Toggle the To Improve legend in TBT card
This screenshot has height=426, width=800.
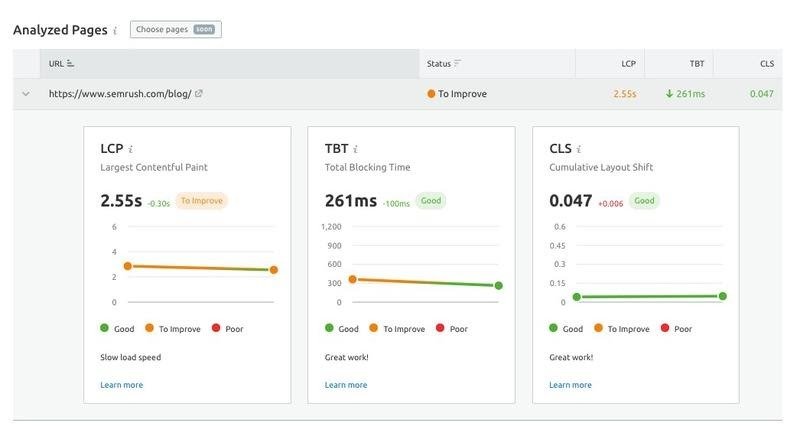397,329
